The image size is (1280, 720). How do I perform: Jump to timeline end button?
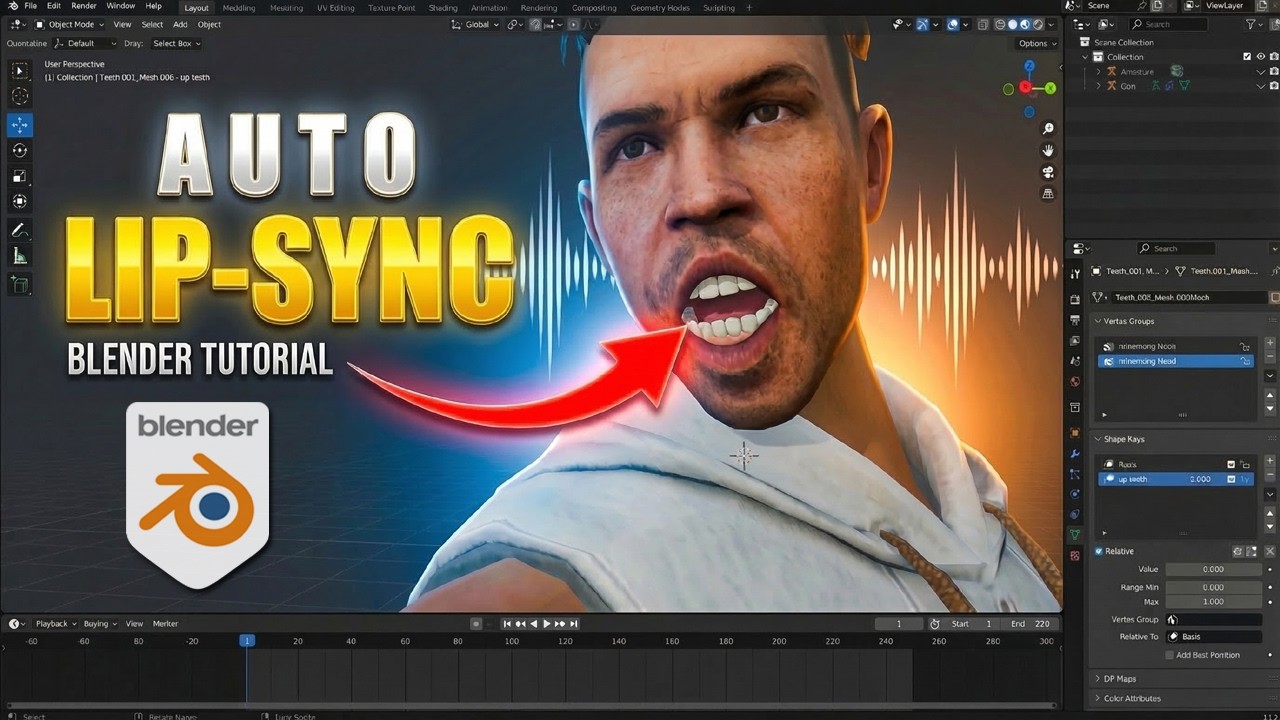pyautogui.click(x=573, y=623)
